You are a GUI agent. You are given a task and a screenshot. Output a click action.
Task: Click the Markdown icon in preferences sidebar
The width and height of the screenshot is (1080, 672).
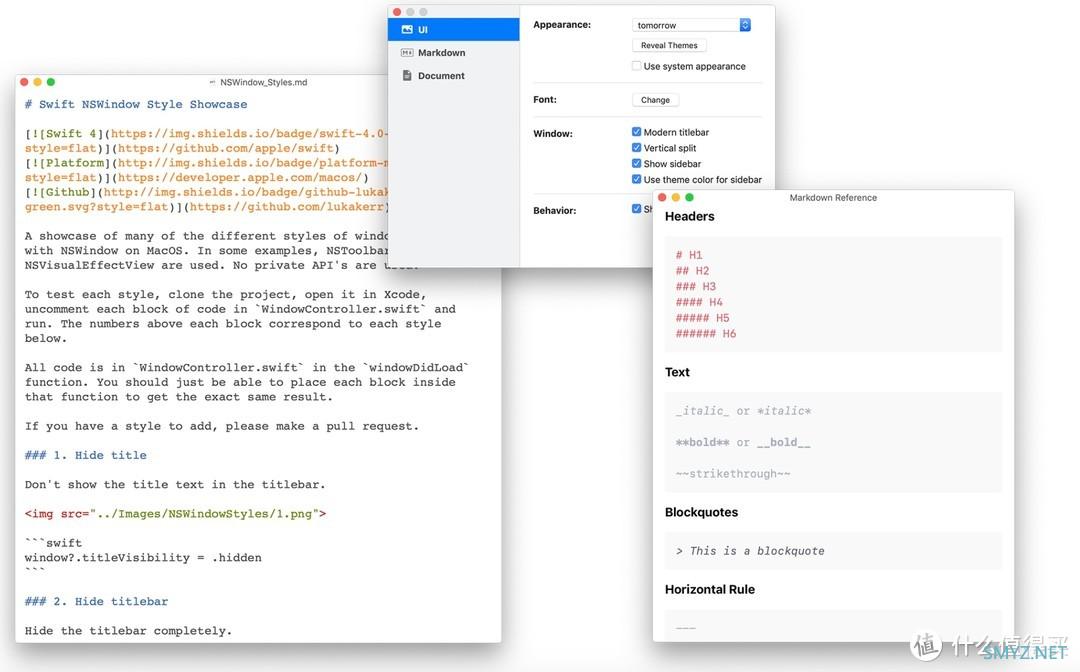(407, 52)
